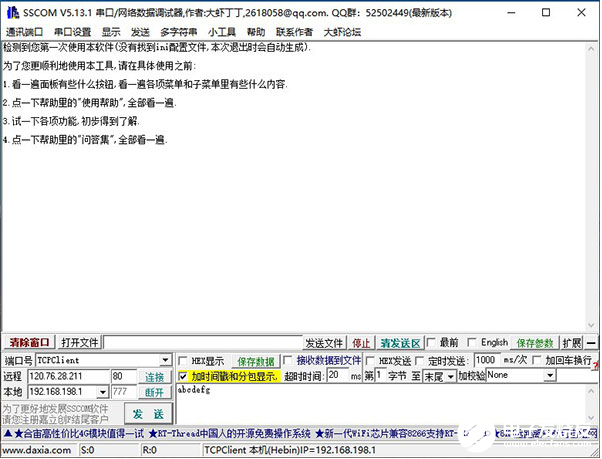Click the red 停止 button
This screenshot has height=459, width=602.
click(x=361, y=343)
